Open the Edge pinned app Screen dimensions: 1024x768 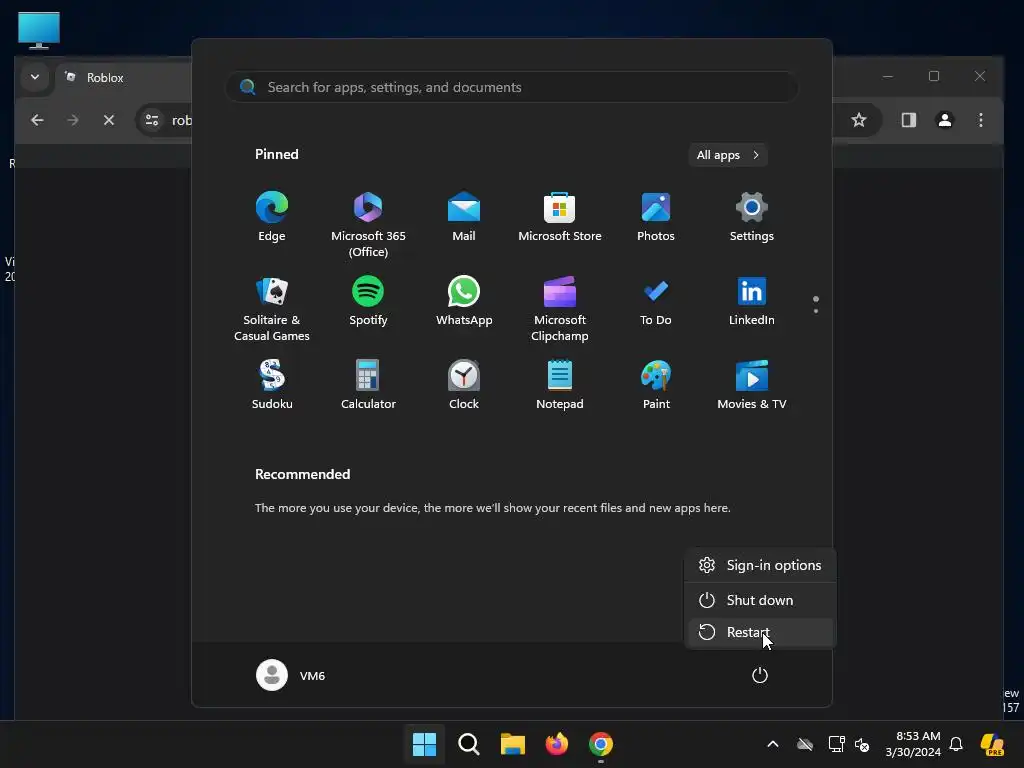(x=272, y=217)
